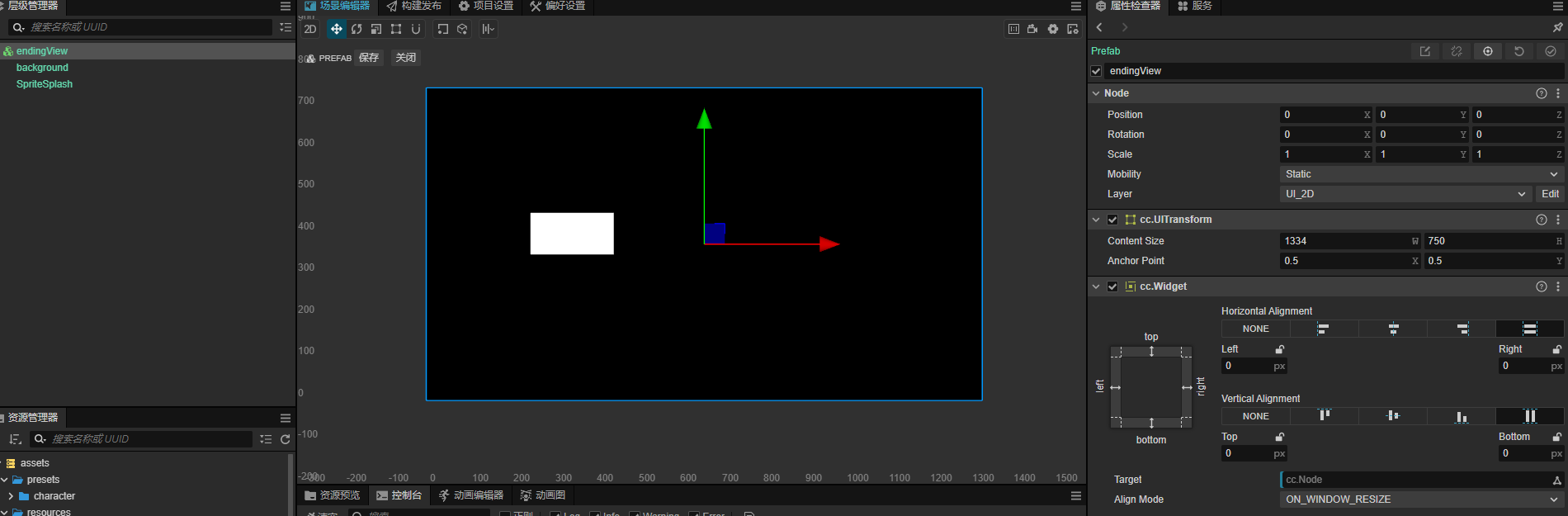
Task: Click the 关闭 button to close prefab editing
Action: [405, 58]
